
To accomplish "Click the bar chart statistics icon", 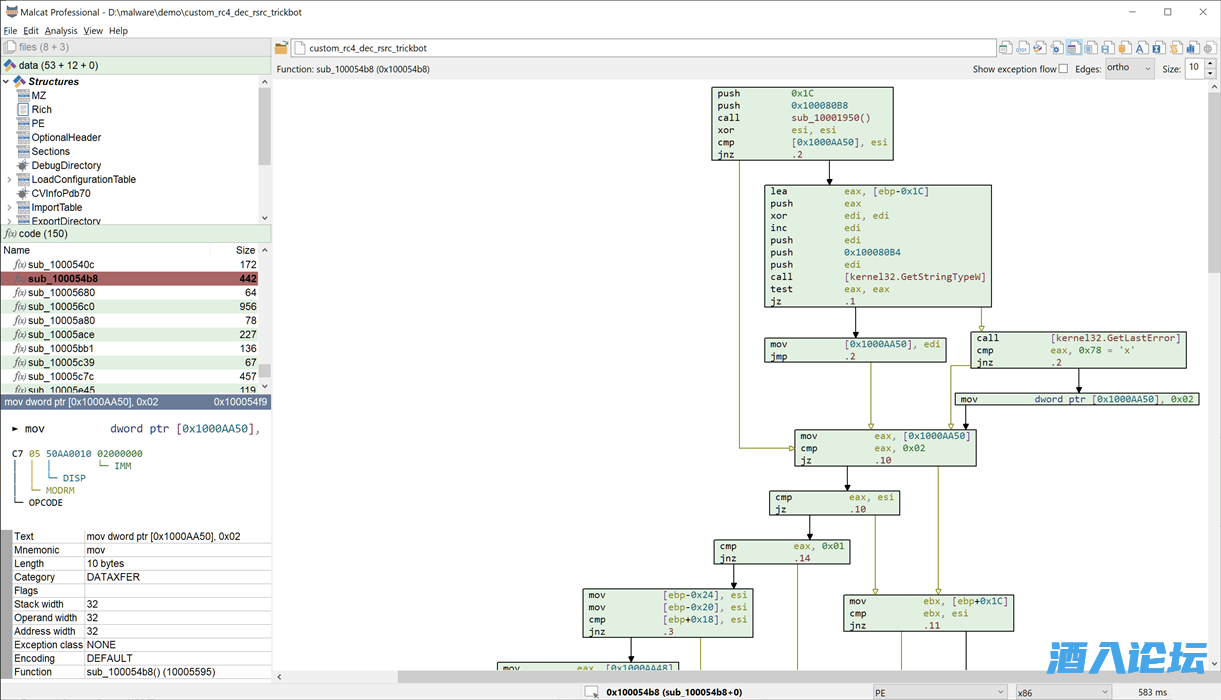I will [x=1191, y=48].
